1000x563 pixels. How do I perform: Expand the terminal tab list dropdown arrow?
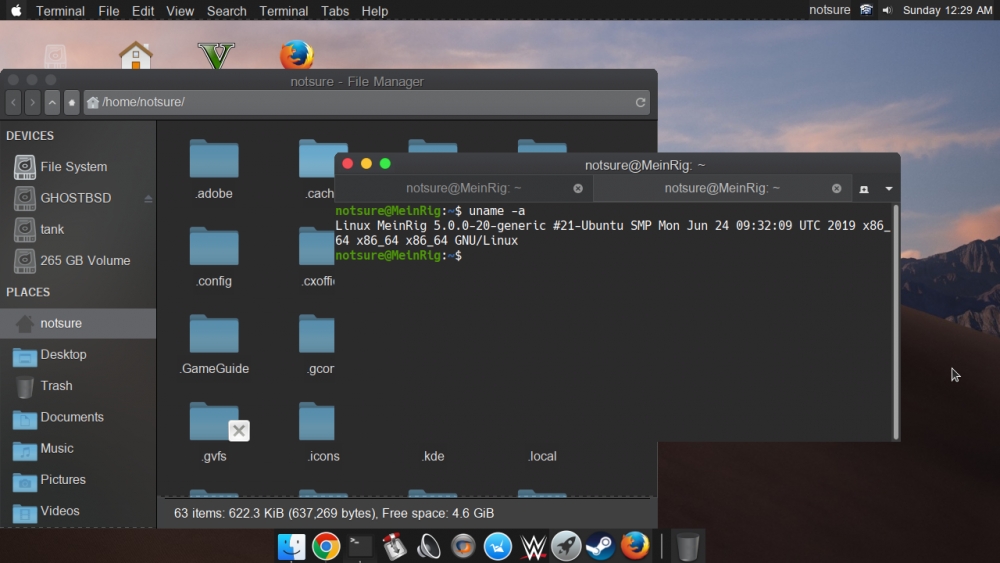pos(888,189)
